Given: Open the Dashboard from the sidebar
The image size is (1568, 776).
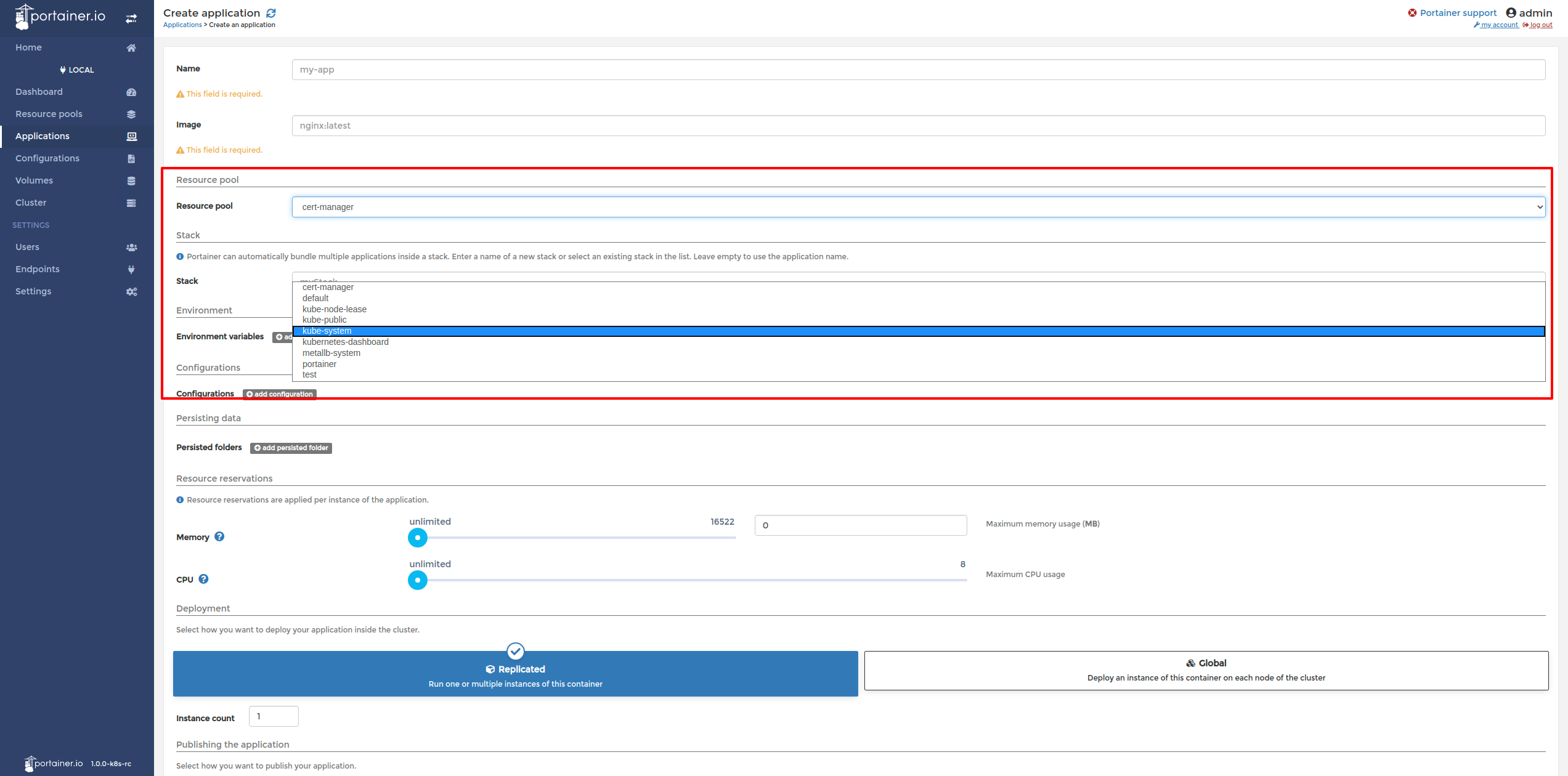Looking at the screenshot, I should pyautogui.click(x=39, y=91).
